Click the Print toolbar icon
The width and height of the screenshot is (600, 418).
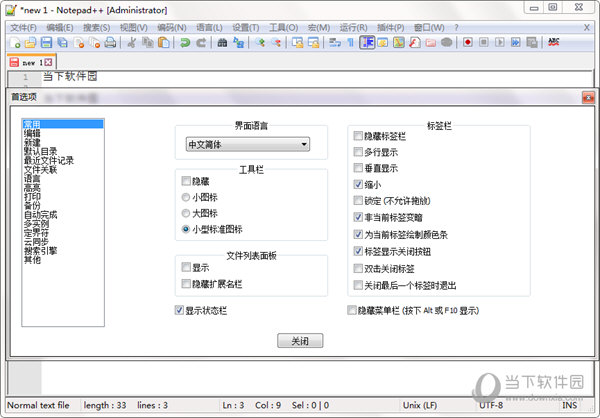click(110, 42)
